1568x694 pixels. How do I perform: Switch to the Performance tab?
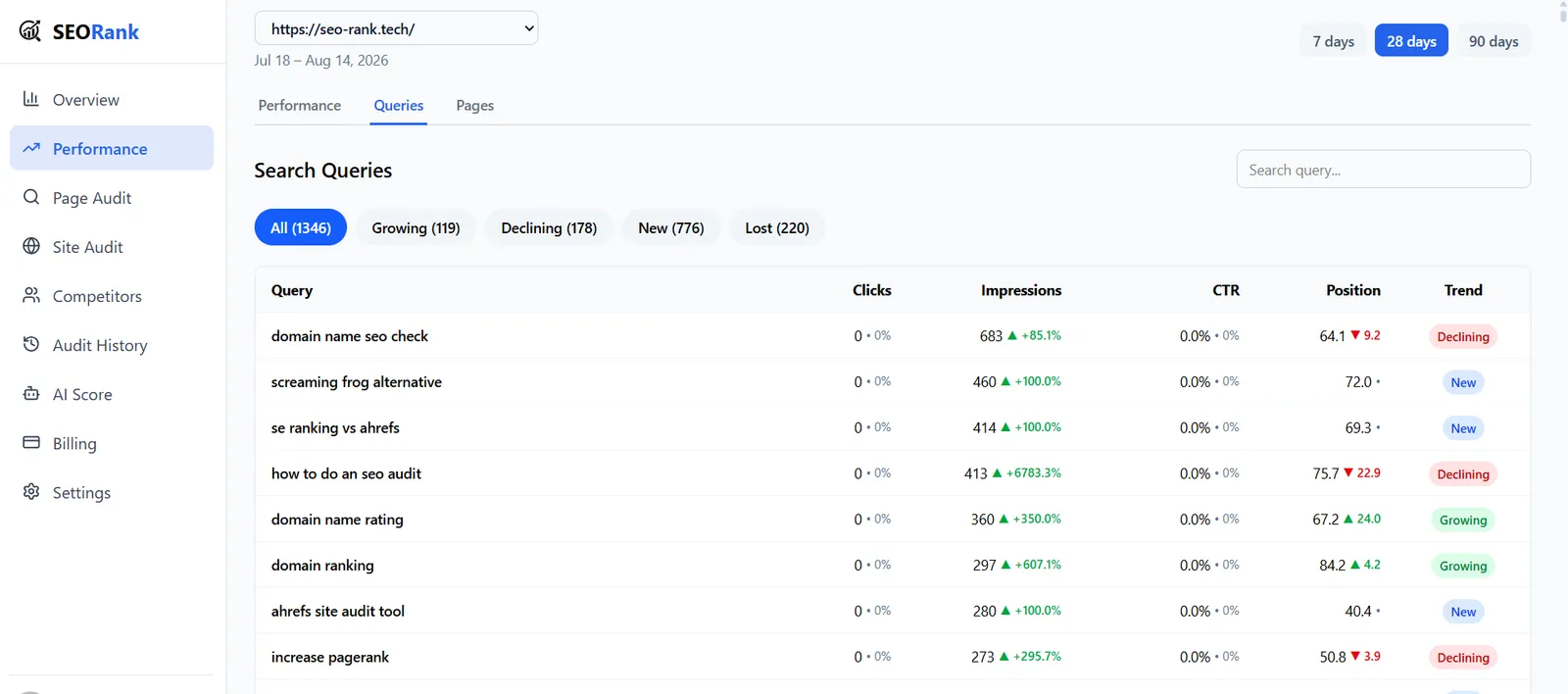(x=300, y=105)
